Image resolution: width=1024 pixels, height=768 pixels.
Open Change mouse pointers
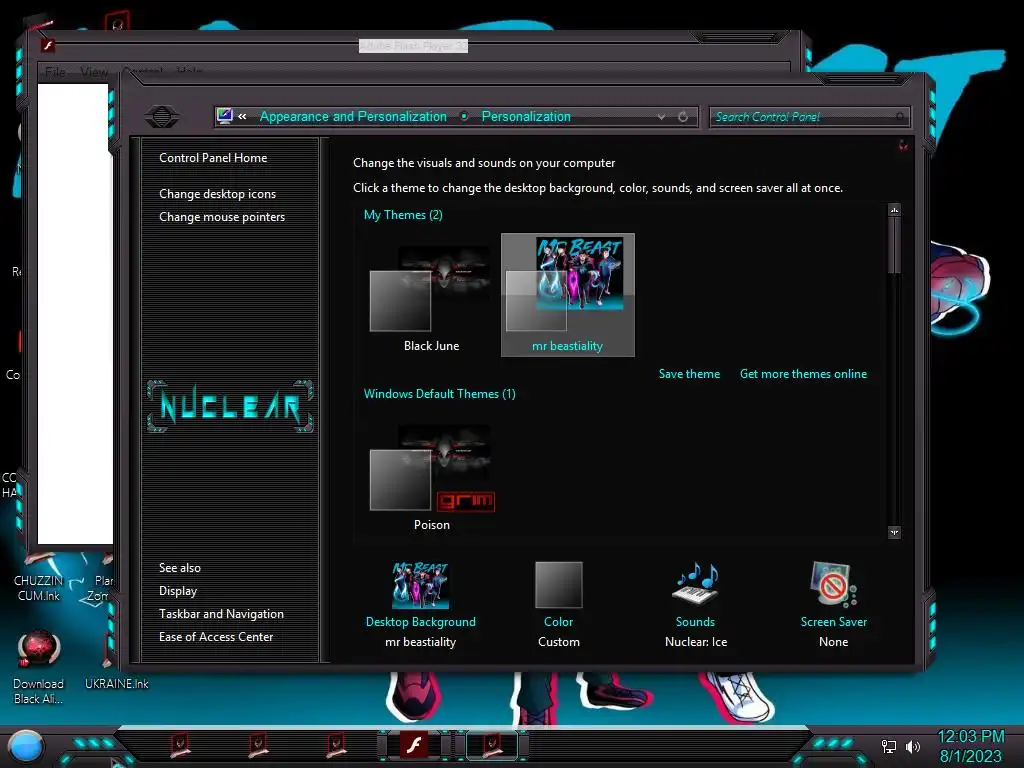(x=222, y=217)
